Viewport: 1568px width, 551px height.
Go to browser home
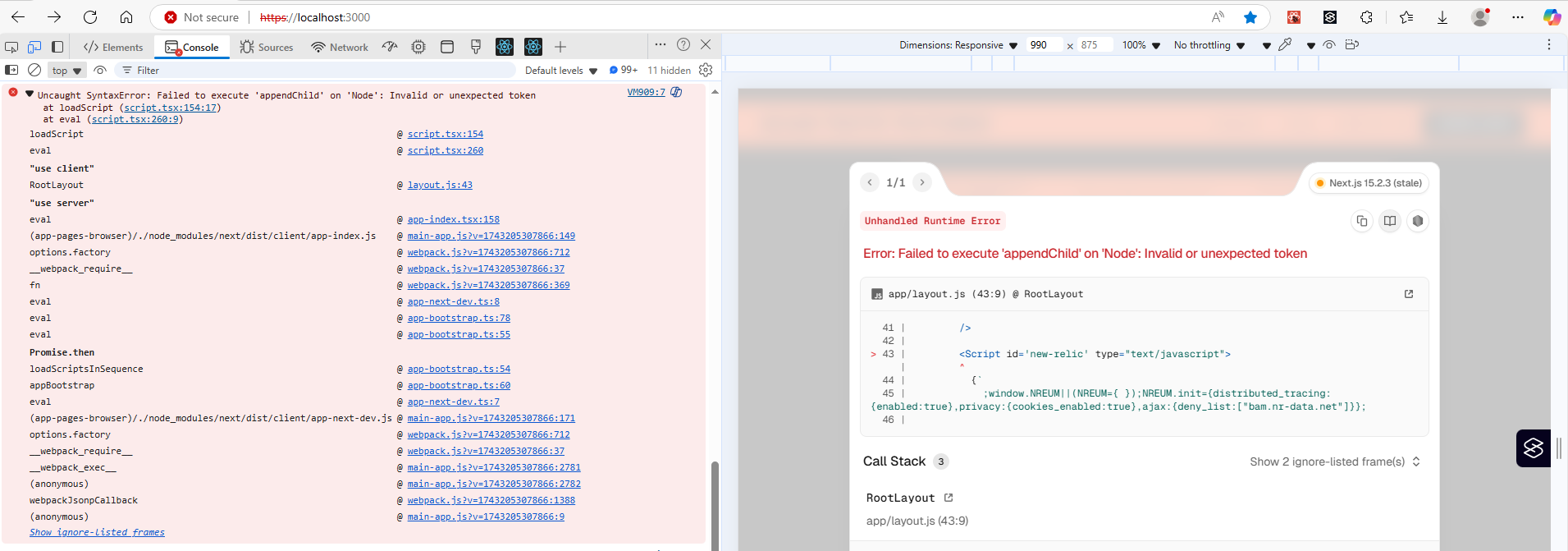pos(126,17)
